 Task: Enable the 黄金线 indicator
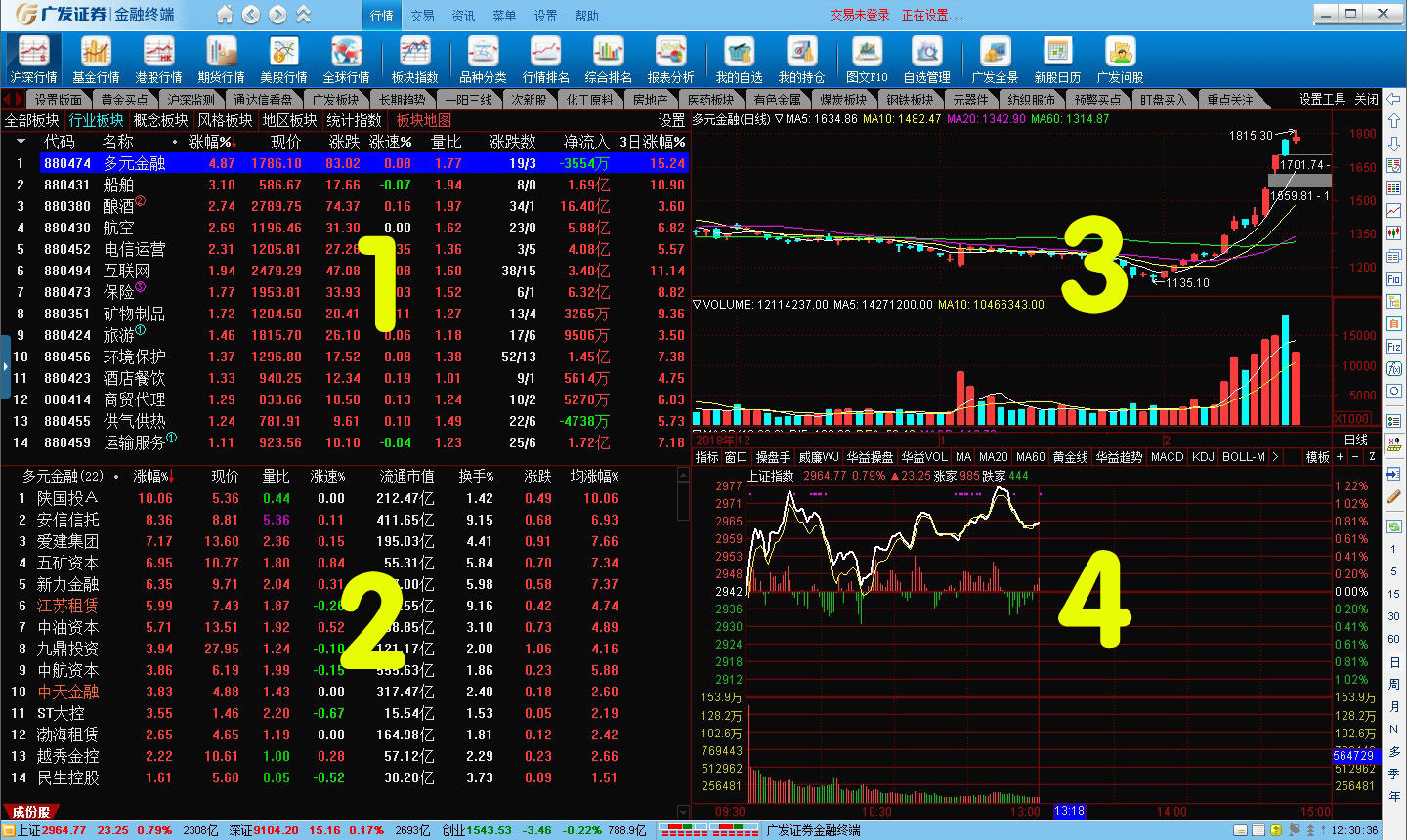(x=1070, y=456)
